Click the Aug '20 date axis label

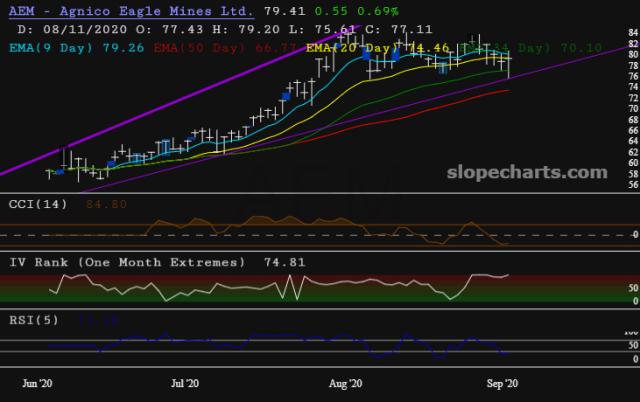[x=346, y=383]
